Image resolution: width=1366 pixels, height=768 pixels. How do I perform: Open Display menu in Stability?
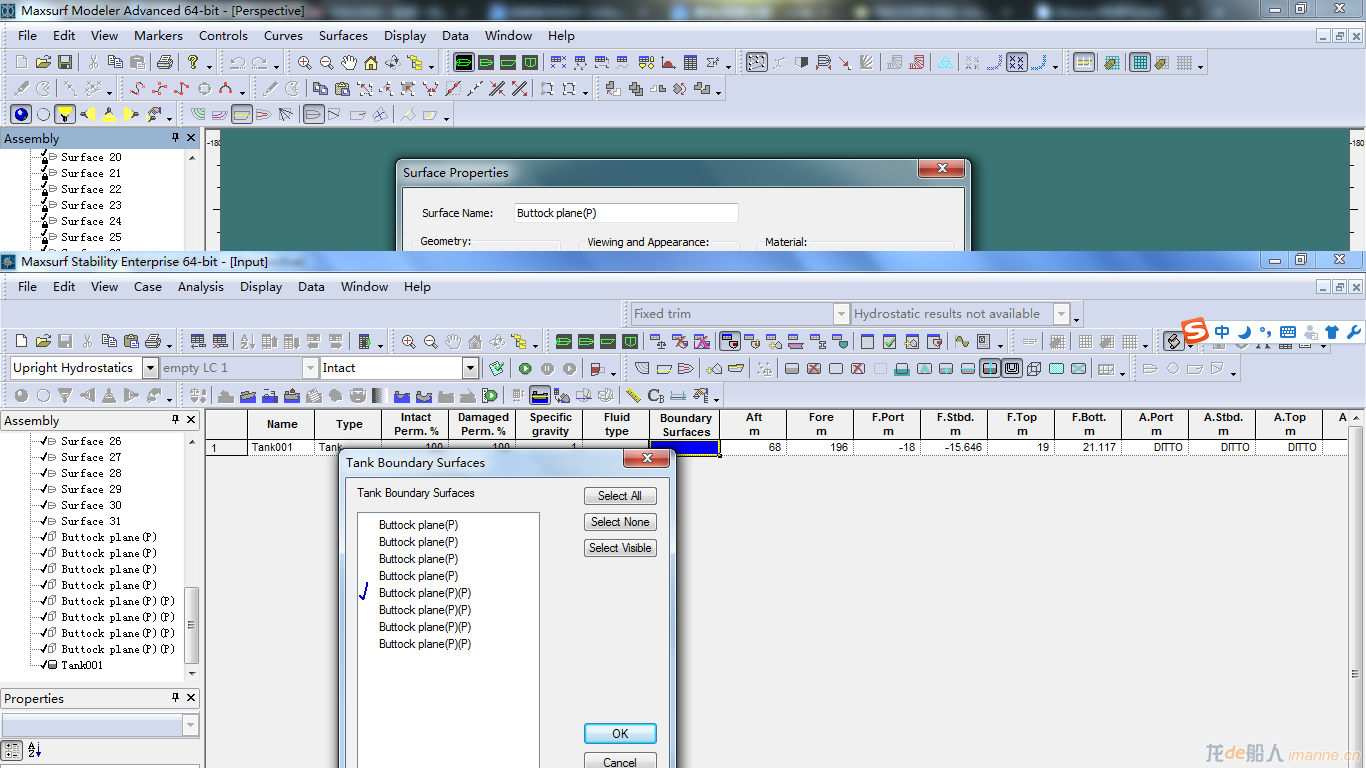pyautogui.click(x=261, y=286)
